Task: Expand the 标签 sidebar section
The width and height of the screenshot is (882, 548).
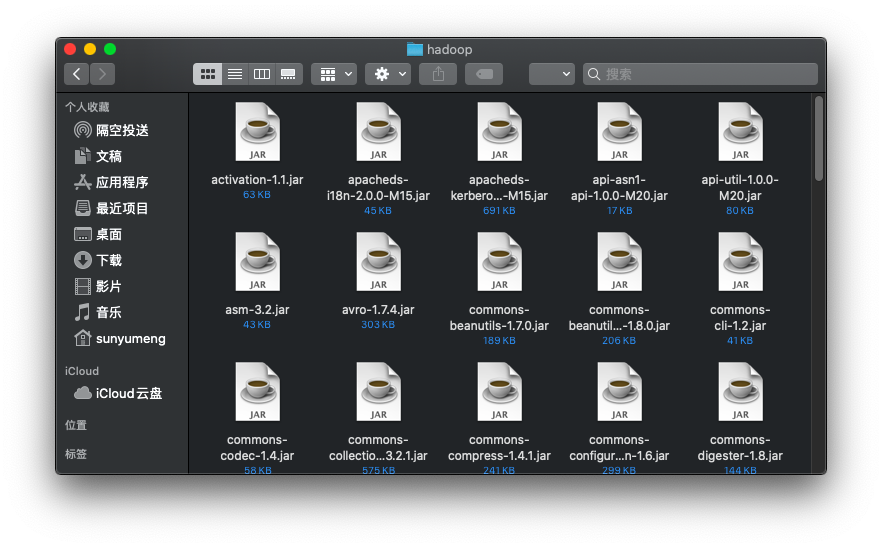Action: click(76, 454)
